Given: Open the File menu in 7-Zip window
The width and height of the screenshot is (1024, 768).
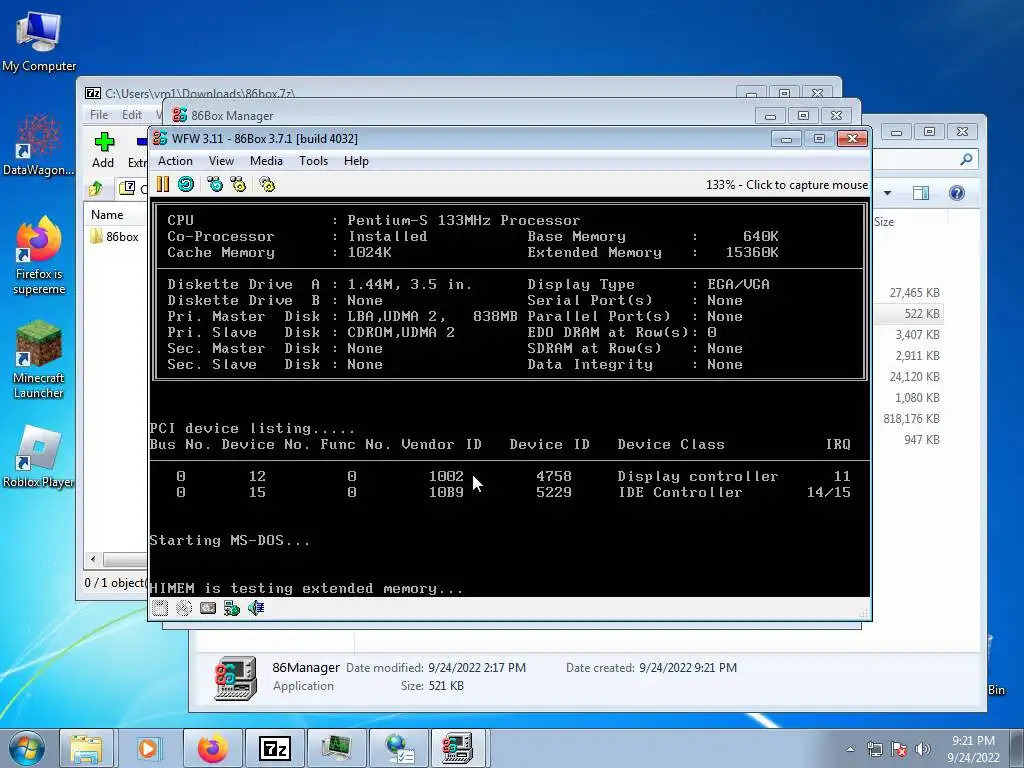Looking at the screenshot, I should pyautogui.click(x=99, y=115).
